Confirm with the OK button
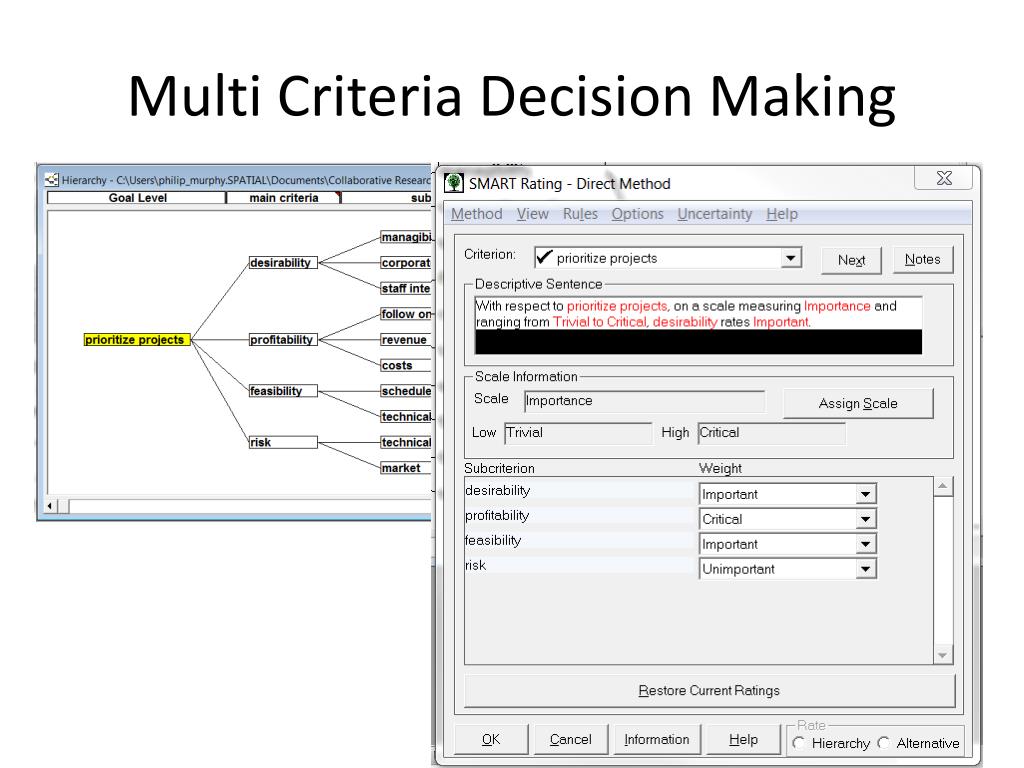 pyautogui.click(x=491, y=739)
